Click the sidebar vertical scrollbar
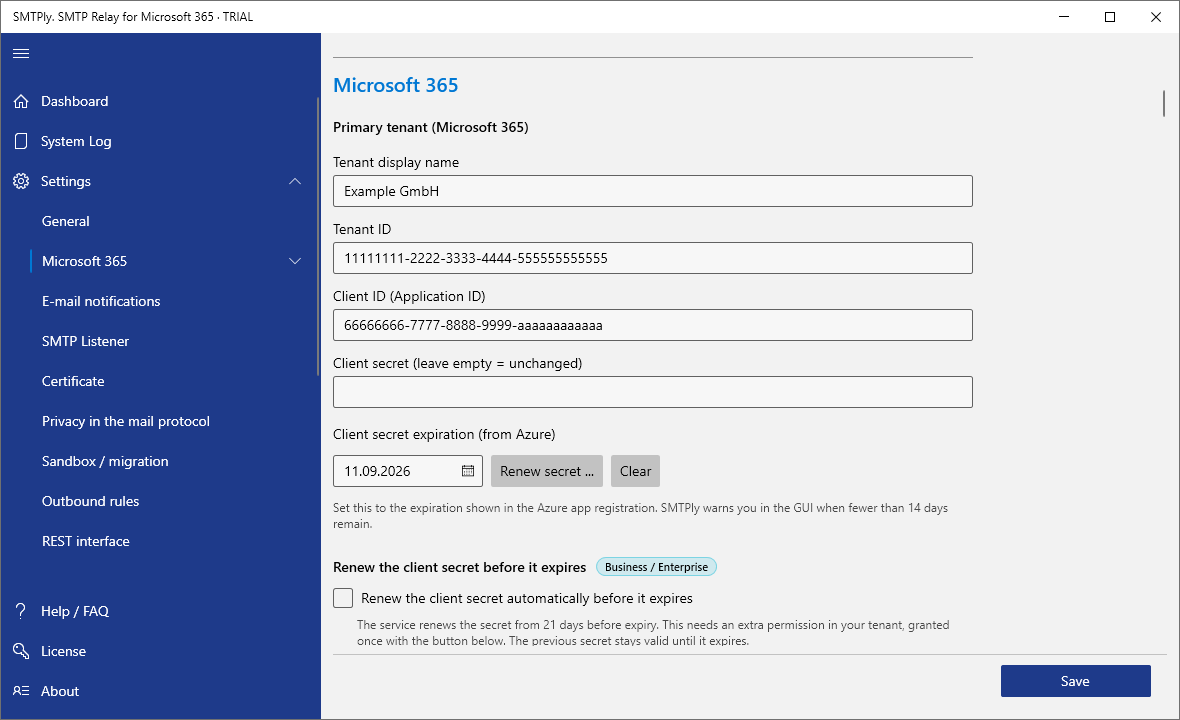Viewport: 1180px width, 720px height. 318,237
